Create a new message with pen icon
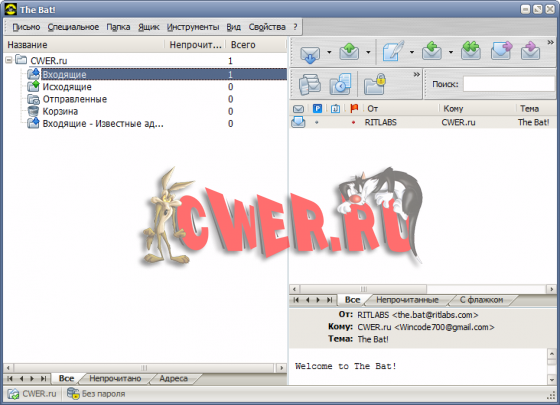This screenshot has width=560, height=405. tap(393, 51)
